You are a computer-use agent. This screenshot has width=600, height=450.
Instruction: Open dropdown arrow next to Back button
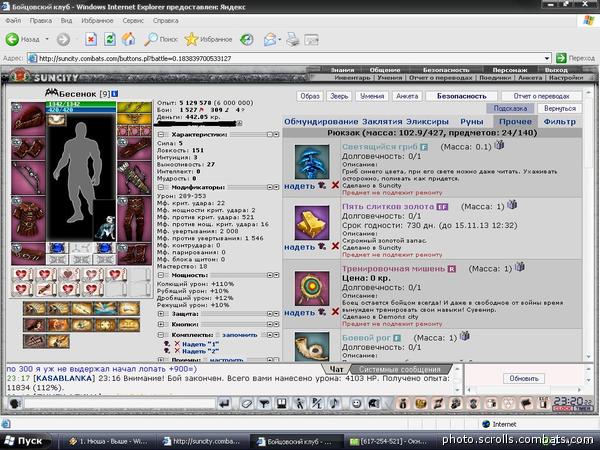click(x=47, y=39)
